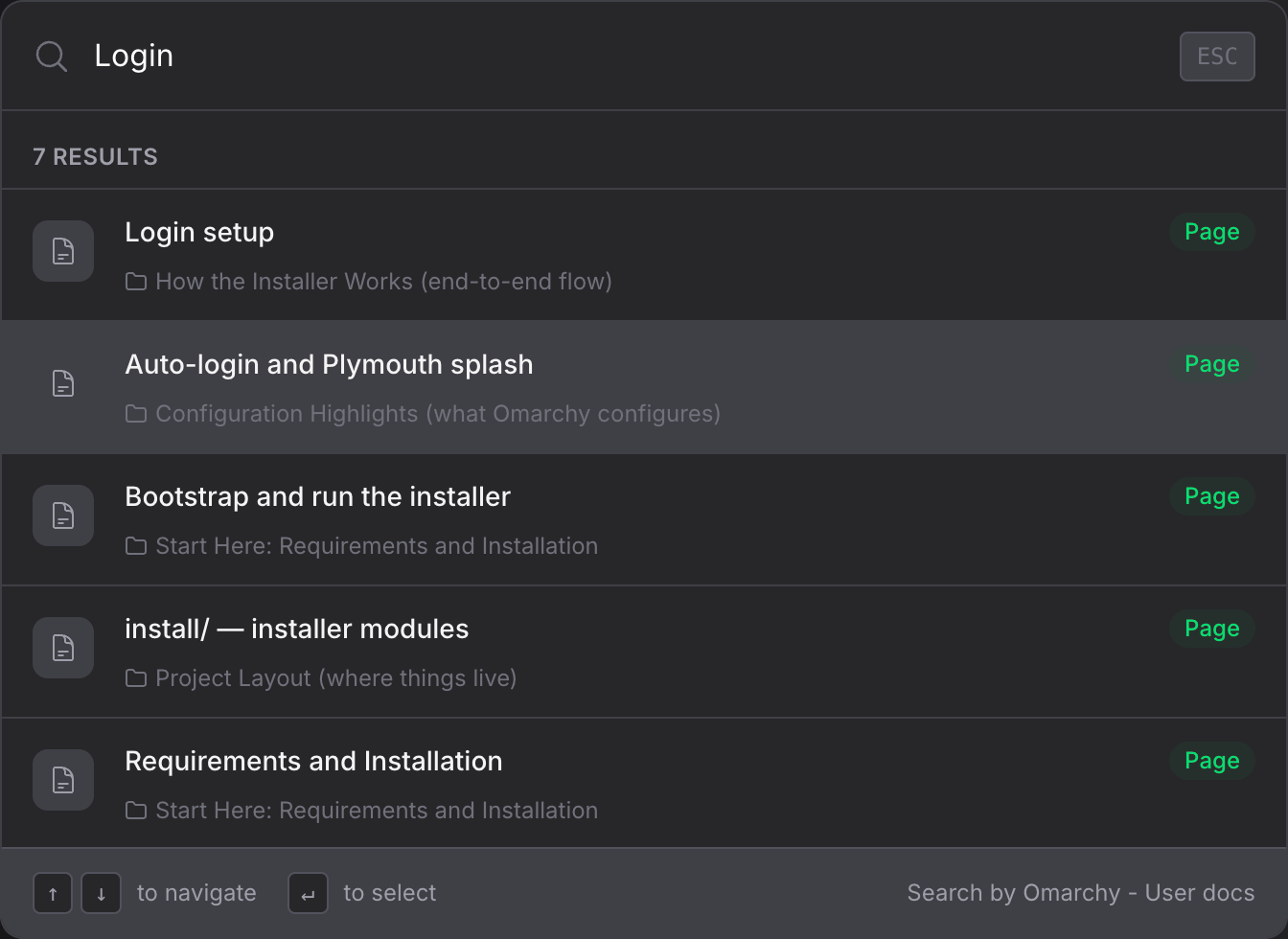1288x939 pixels.
Task: Click the document icon beside Requirements and Installation
Action: pos(63,781)
